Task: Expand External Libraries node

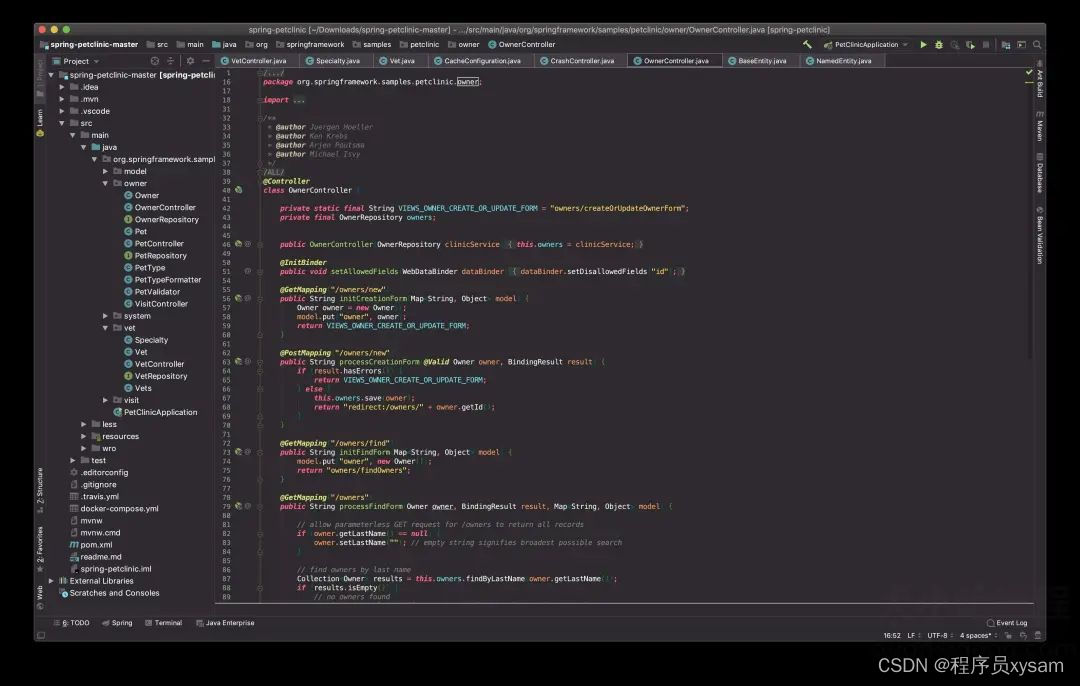Action: click(x=51, y=581)
